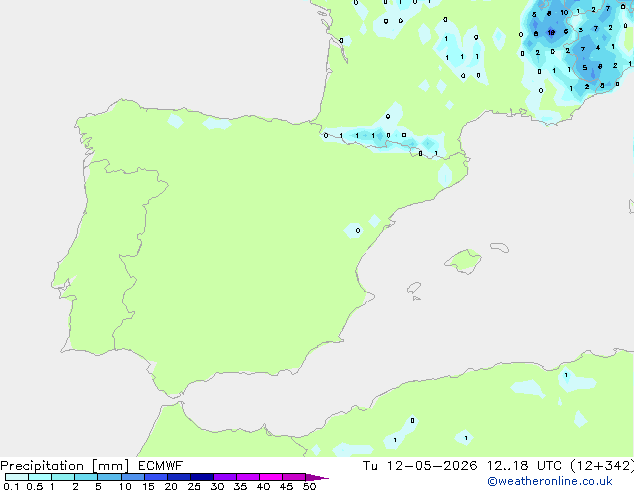Select the 5–10 mm legend color box
The height and width of the screenshot is (490, 634).
tap(109, 477)
